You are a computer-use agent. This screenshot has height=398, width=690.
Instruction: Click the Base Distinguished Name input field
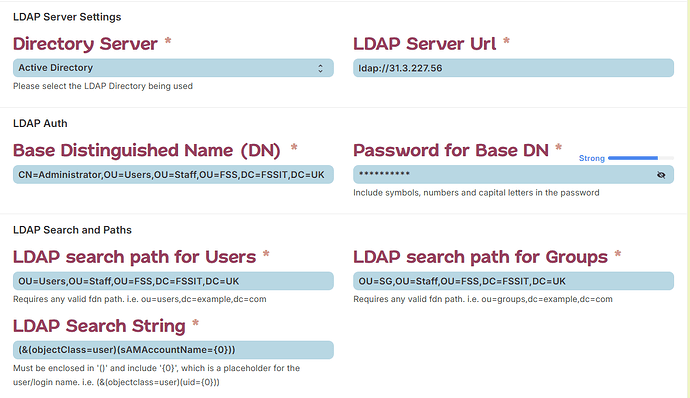click(x=173, y=174)
